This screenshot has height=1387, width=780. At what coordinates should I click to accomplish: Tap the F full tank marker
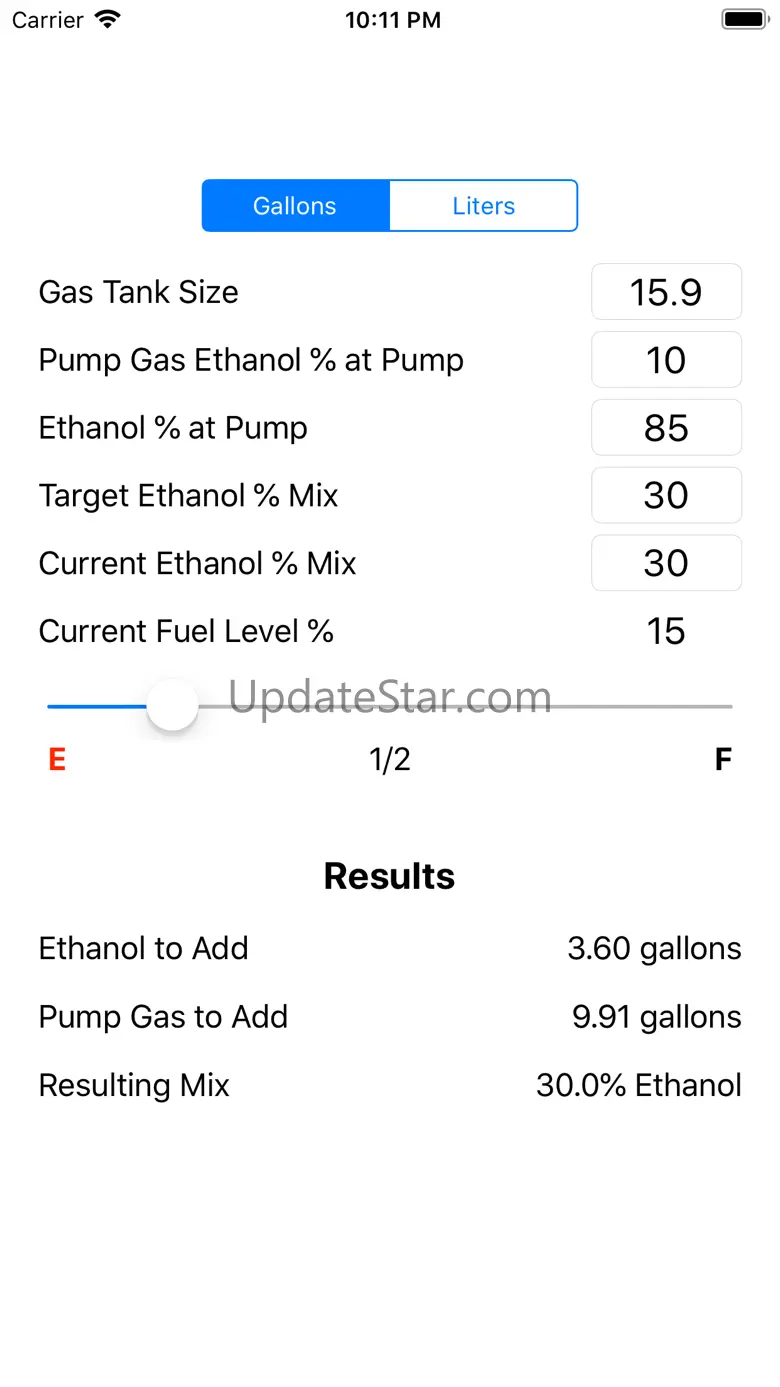point(723,760)
